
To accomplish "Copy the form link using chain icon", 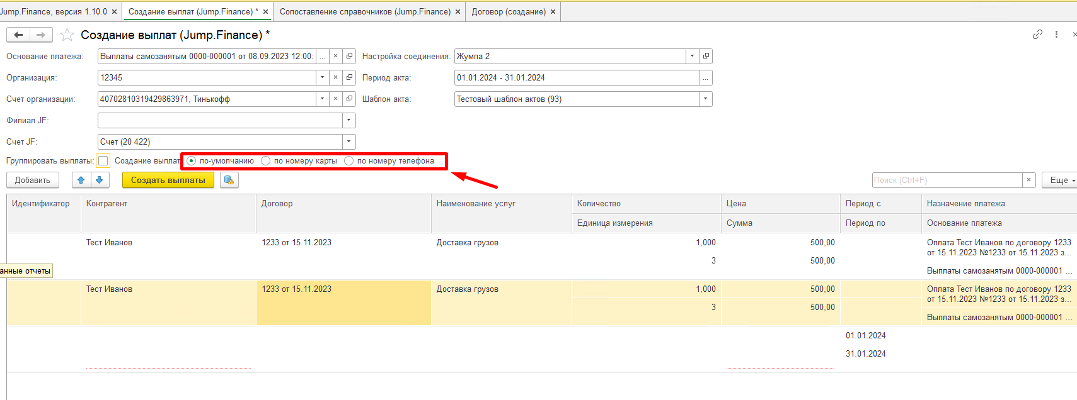I will pos(1038,35).
